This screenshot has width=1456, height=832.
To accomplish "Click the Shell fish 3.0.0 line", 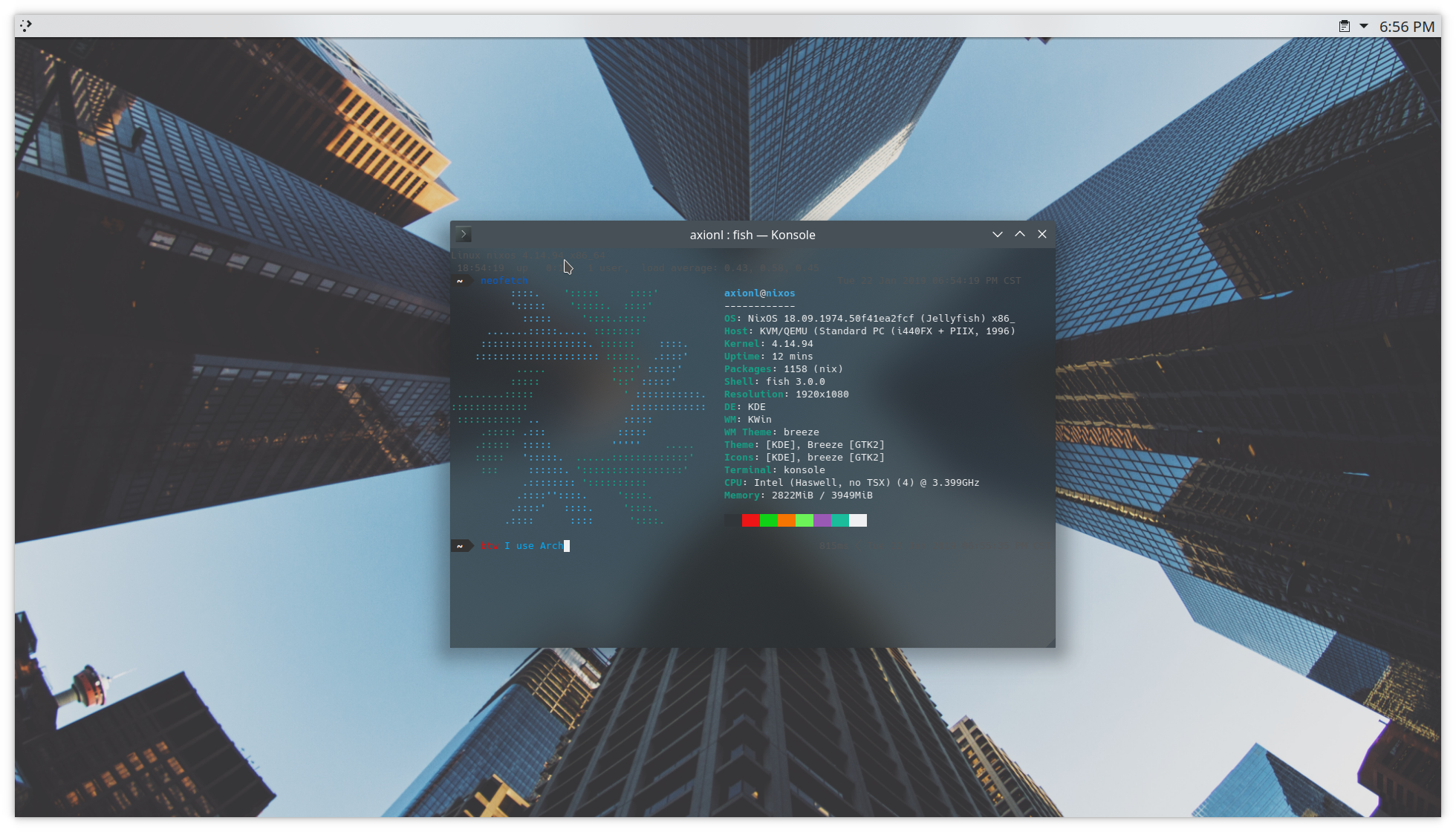I will coord(774,382).
